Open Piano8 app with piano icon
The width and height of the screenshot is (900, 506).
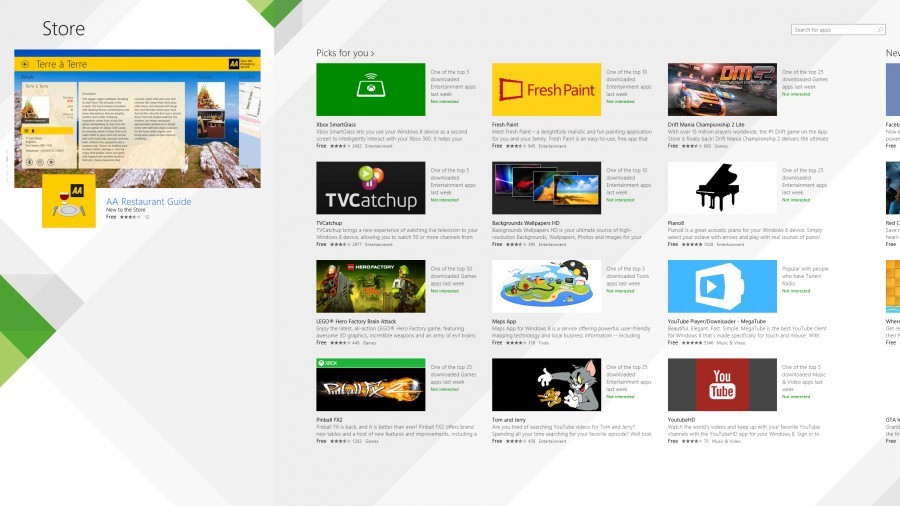721,188
